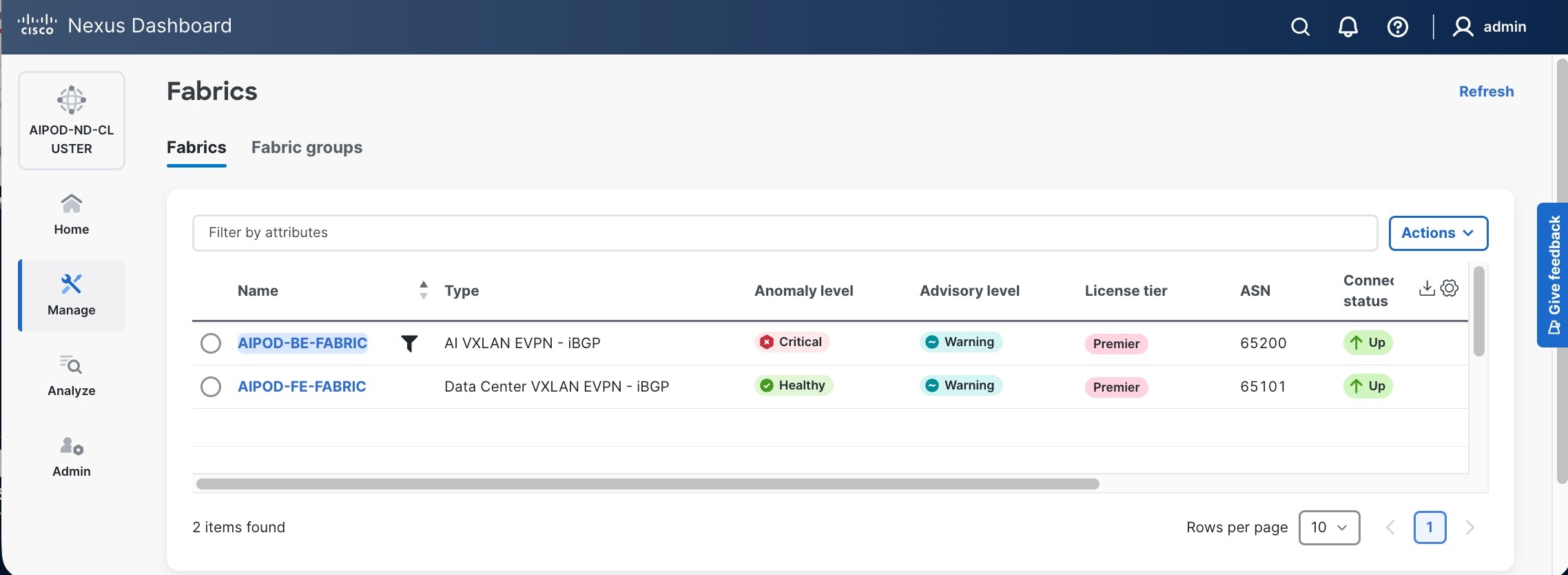Switch to the Fabric groups tab
The image size is (1568, 575).
click(x=307, y=148)
